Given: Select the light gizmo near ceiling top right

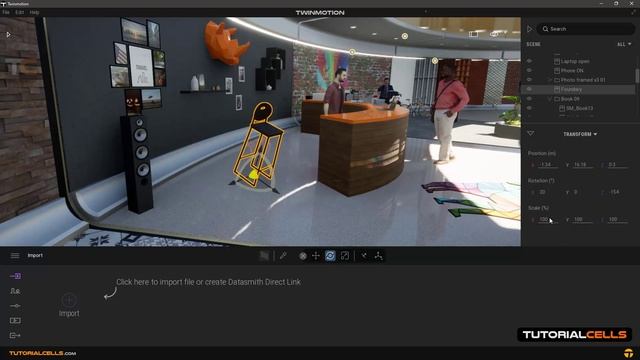Looking at the screenshot, I should [404, 36].
